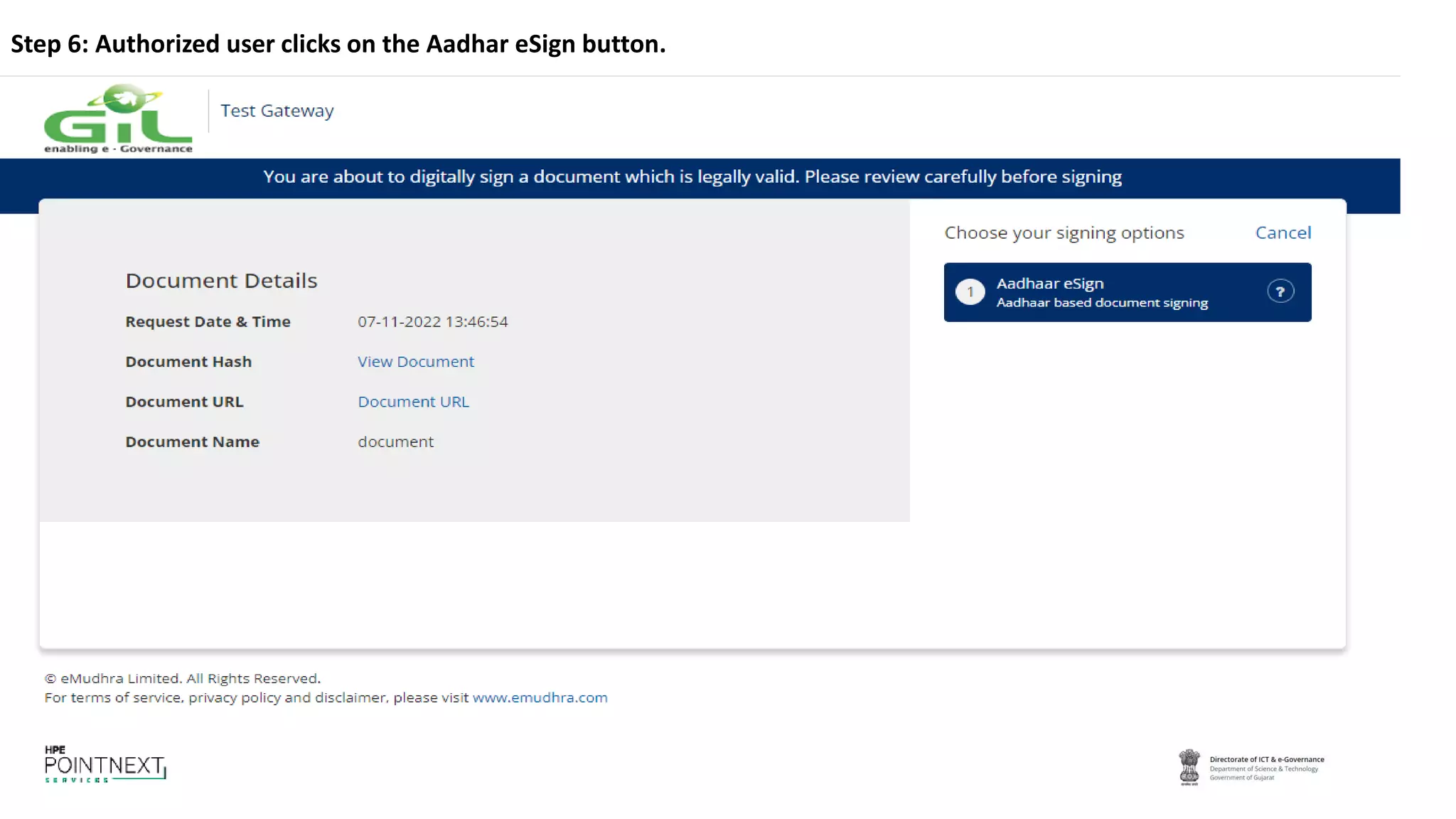1456x819 pixels.
Task: Visit the www.emudhra.com link
Action: 540,697
